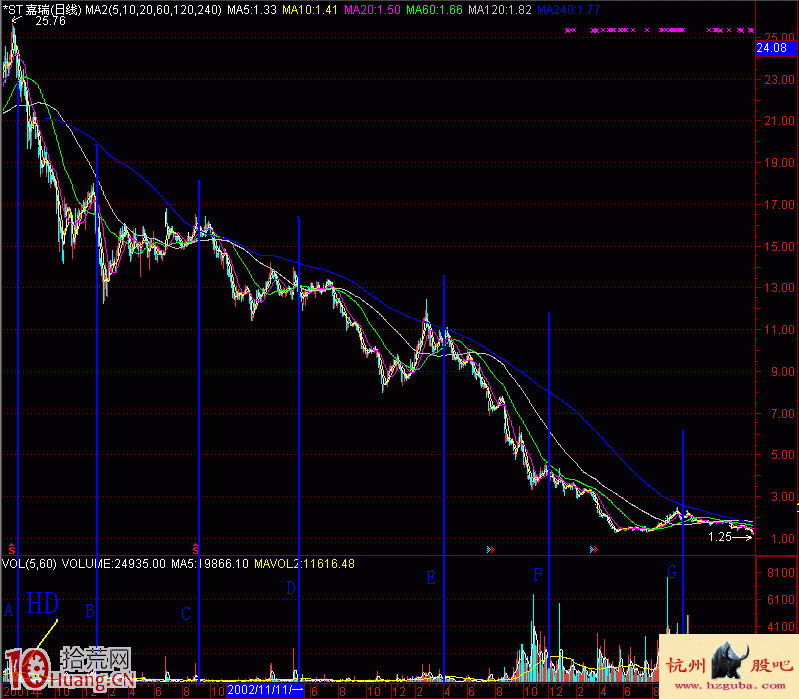Click the 11.00 price axis label
799x699 pixels.
(780, 329)
